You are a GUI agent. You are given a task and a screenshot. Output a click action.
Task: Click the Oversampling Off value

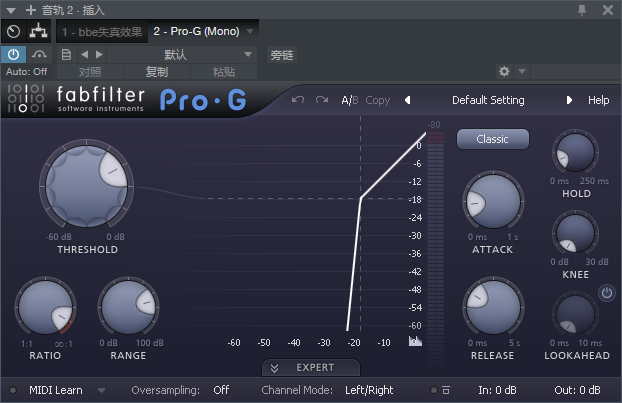click(x=221, y=390)
